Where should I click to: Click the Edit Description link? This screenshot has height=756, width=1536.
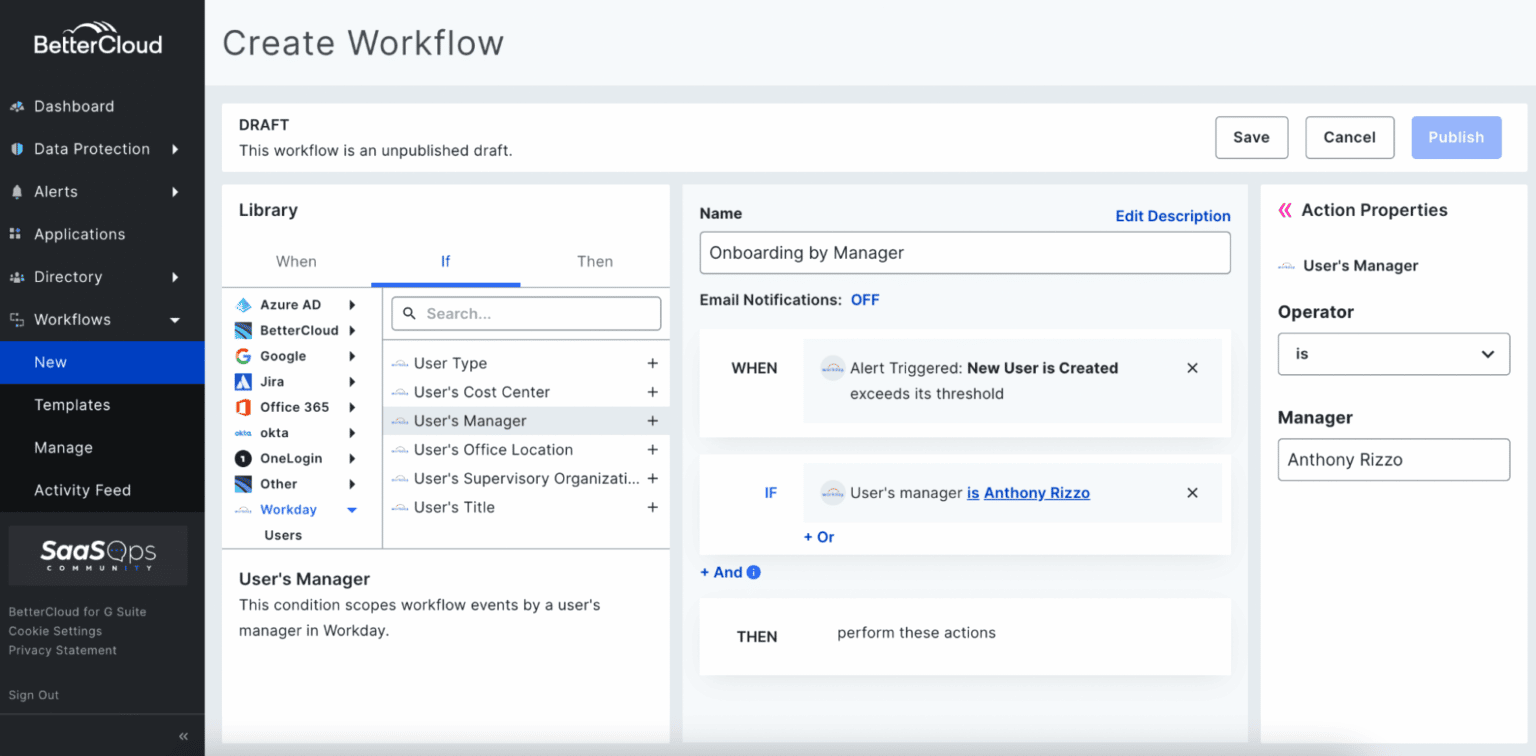point(1172,216)
